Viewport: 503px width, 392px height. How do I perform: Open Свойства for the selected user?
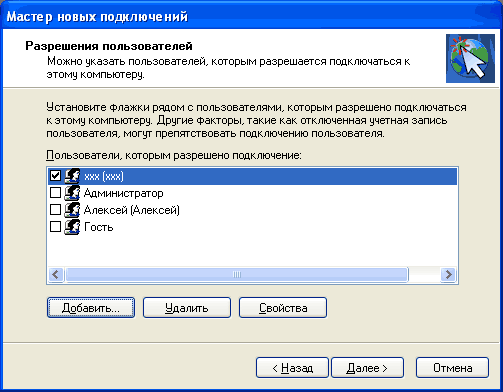(x=283, y=308)
